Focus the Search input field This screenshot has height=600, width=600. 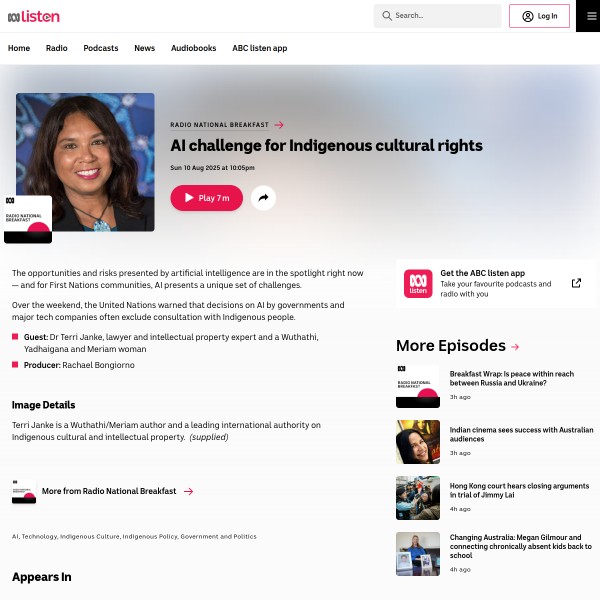pos(437,16)
